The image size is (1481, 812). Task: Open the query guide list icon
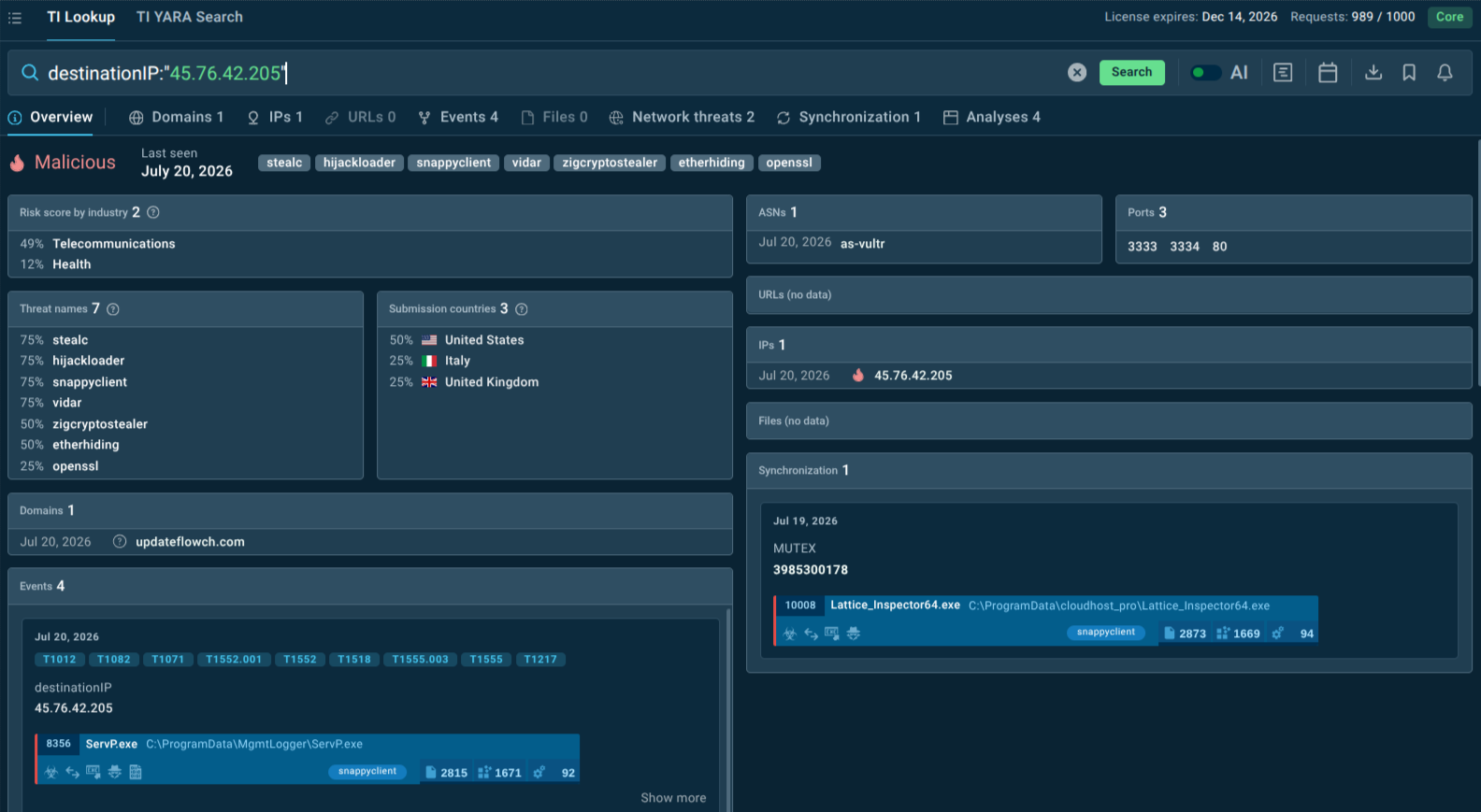[1283, 73]
